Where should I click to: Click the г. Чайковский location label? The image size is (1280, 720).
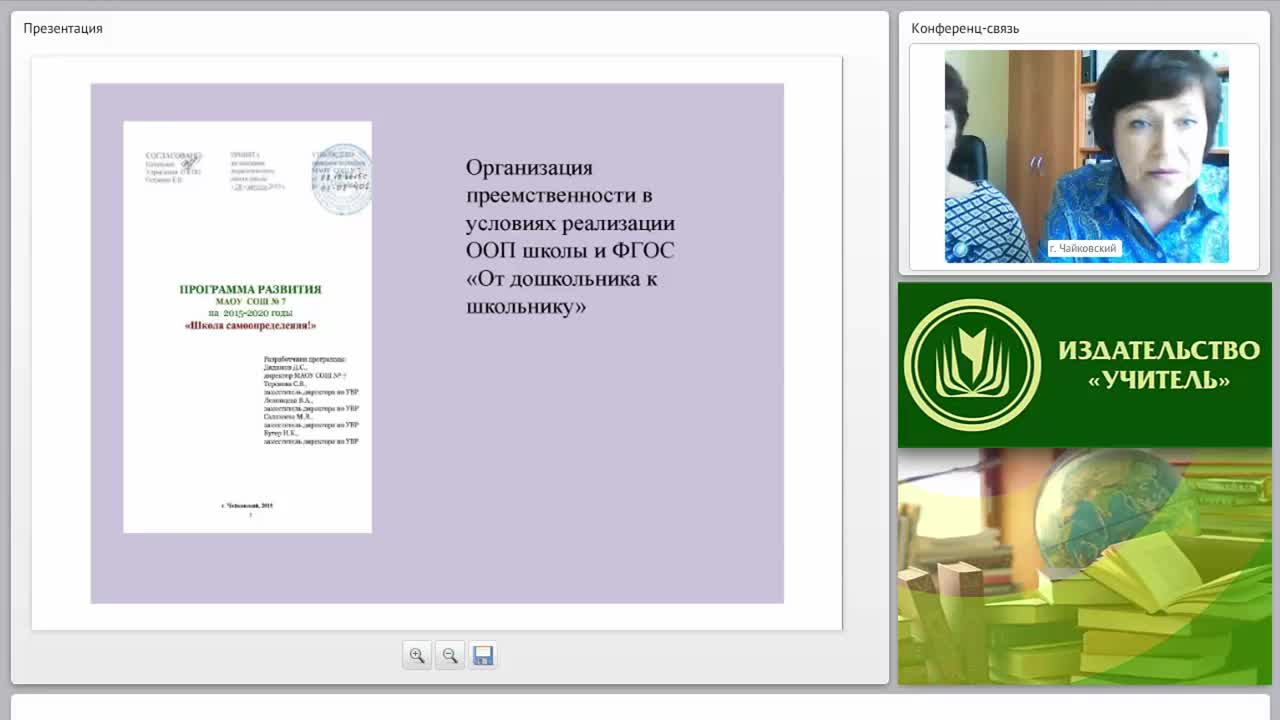point(1083,248)
